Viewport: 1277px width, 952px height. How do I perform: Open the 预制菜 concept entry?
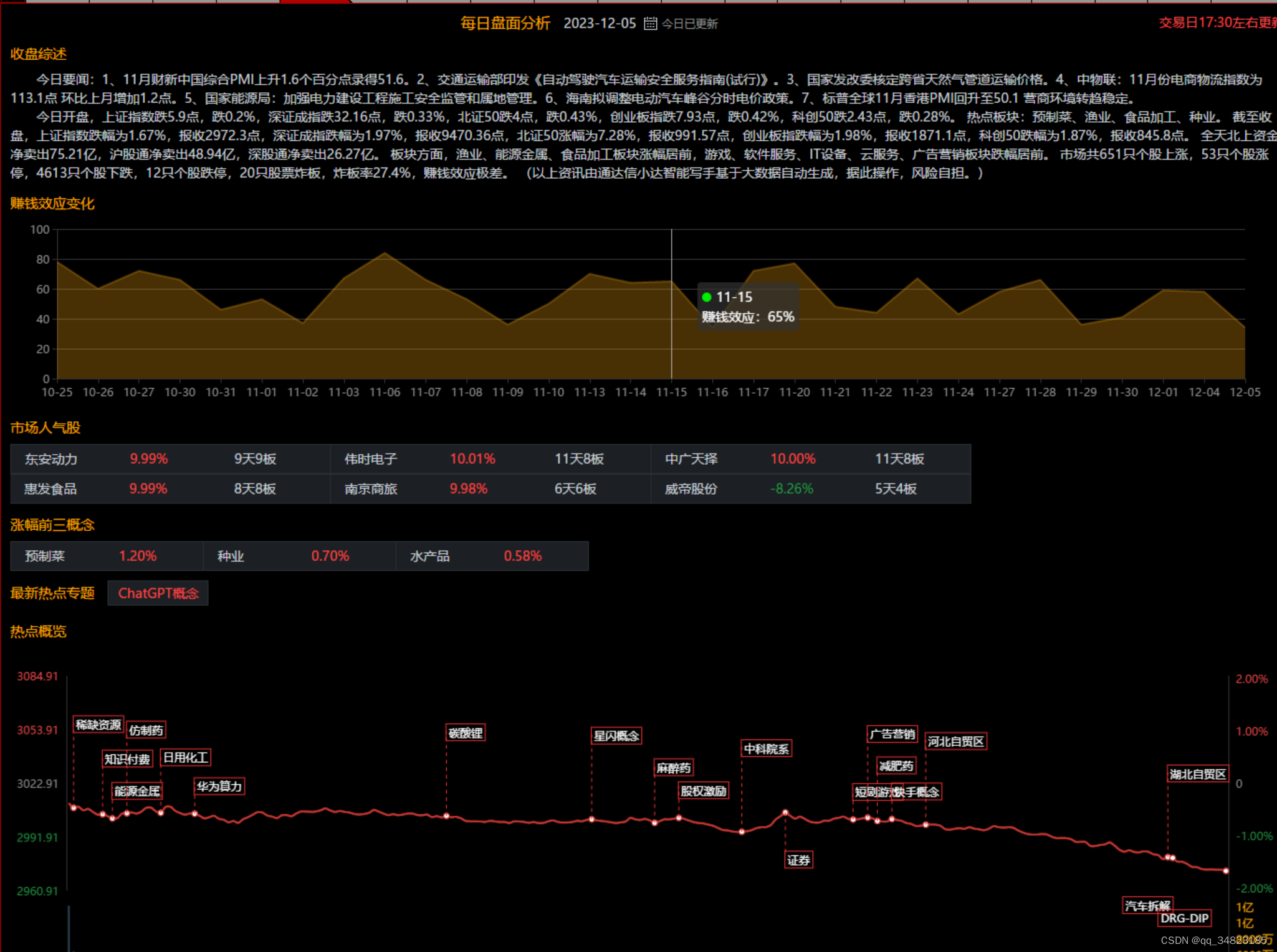click(x=45, y=556)
